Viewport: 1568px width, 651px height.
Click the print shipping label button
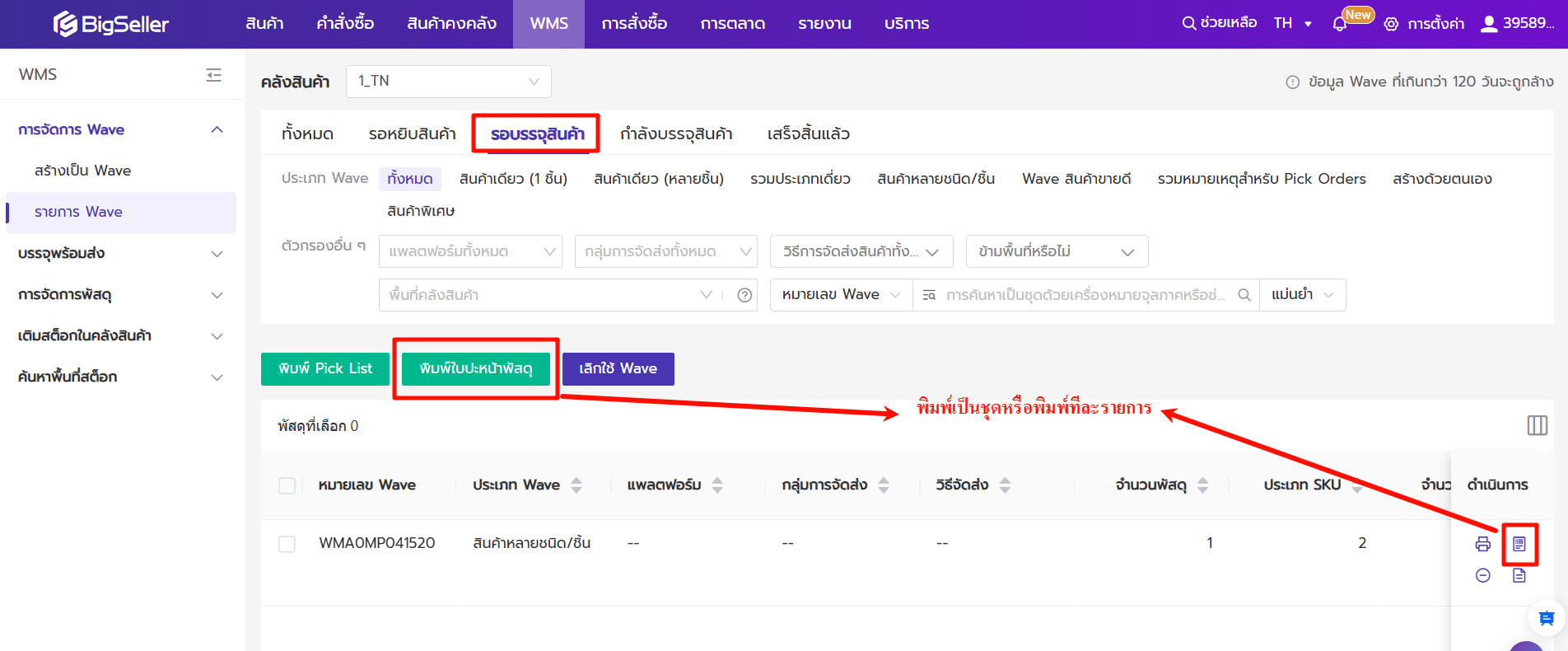click(x=475, y=368)
